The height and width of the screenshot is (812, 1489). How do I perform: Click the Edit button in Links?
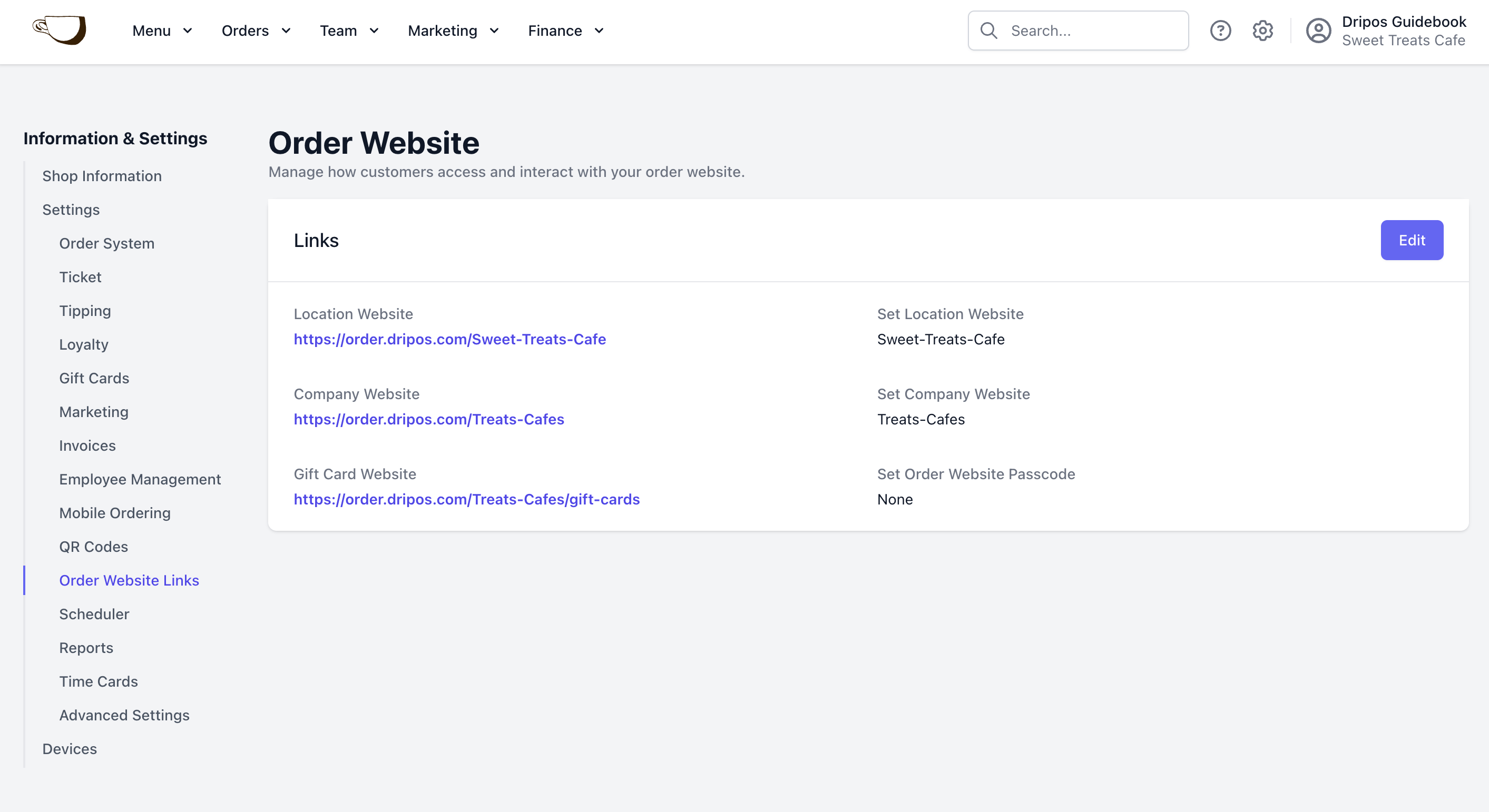coord(1412,240)
